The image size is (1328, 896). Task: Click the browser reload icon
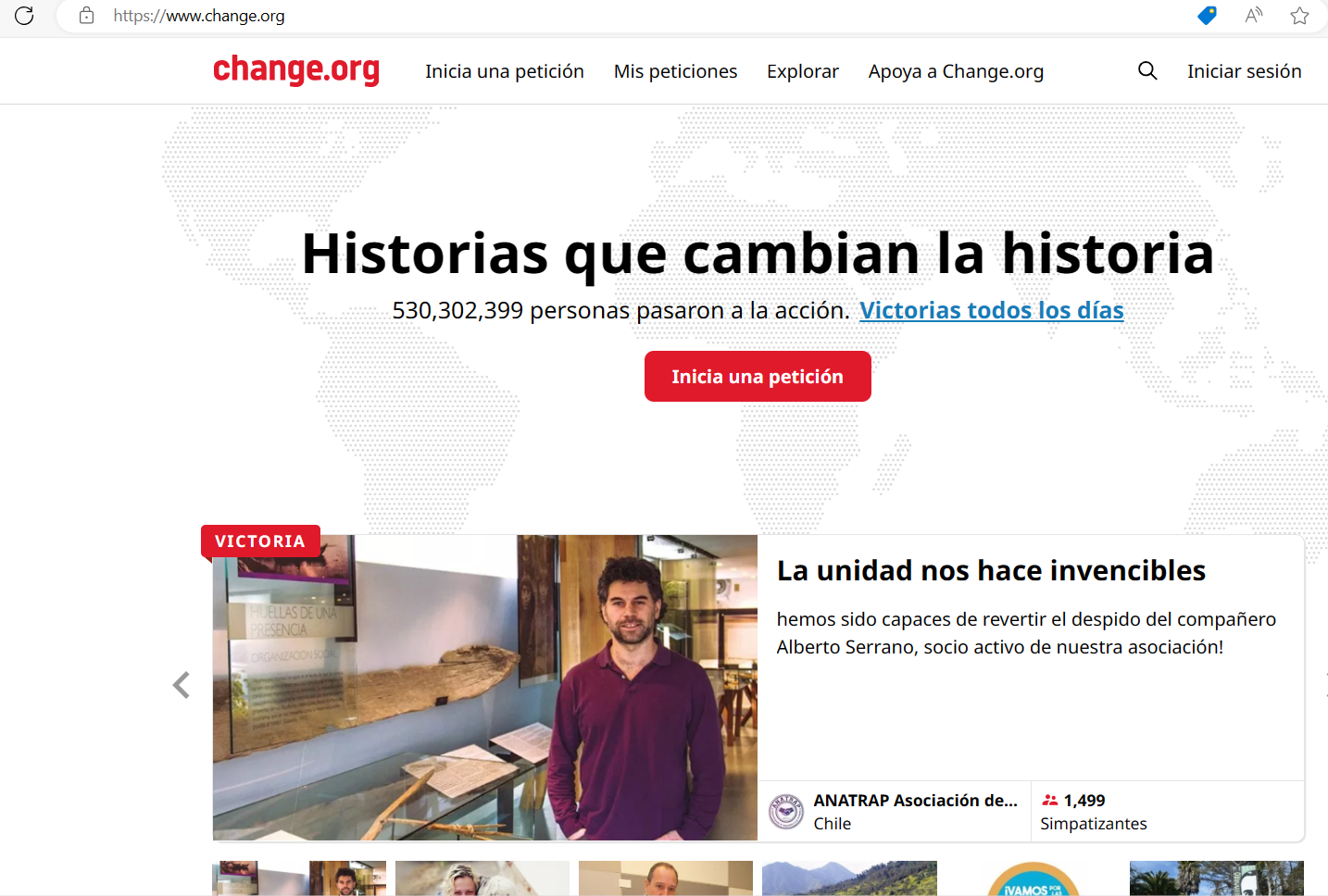click(x=24, y=16)
